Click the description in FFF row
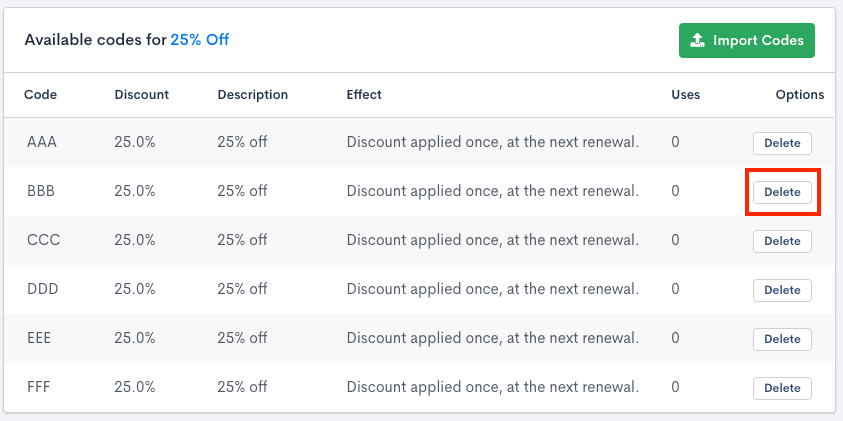843x421 pixels. [242, 387]
